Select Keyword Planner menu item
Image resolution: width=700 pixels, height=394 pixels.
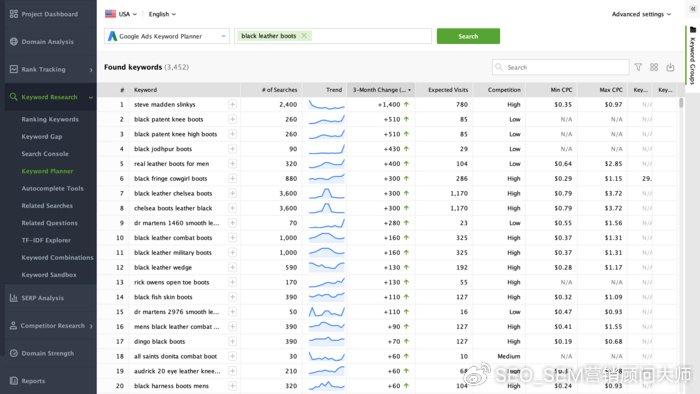(47, 171)
